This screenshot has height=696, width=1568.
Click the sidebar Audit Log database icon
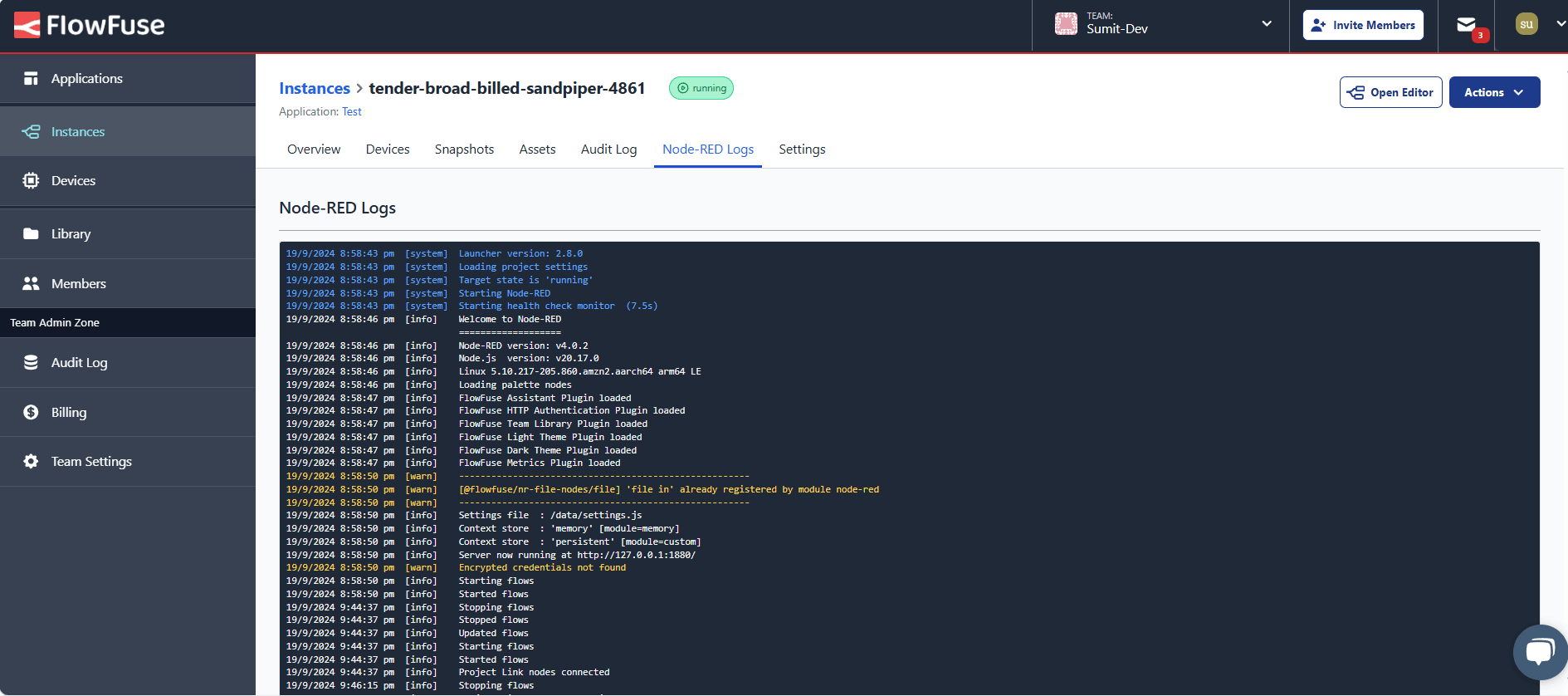pyautogui.click(x=31, y=363)
